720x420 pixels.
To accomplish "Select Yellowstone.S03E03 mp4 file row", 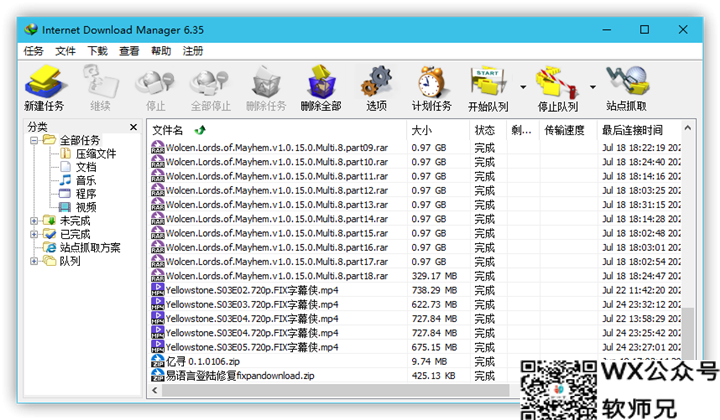I will tap(416, 304).
